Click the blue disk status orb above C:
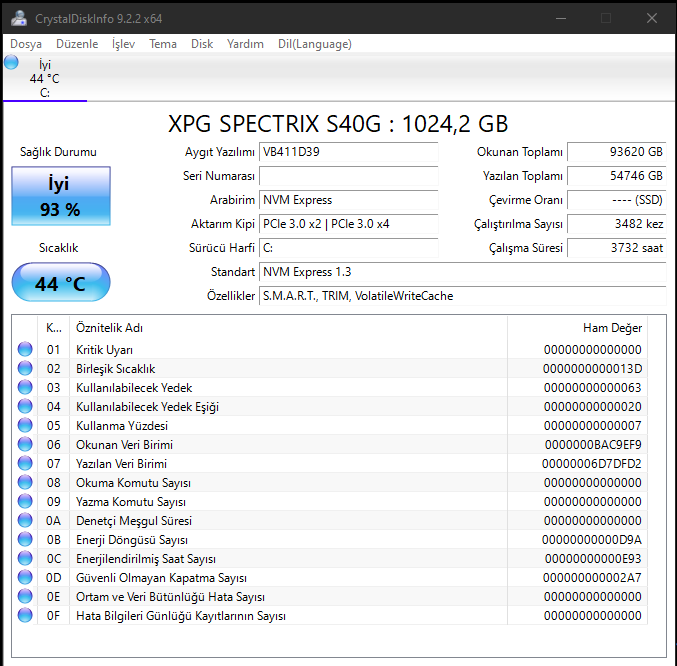This screenshot has height=666, width=677. click(11, 63)
